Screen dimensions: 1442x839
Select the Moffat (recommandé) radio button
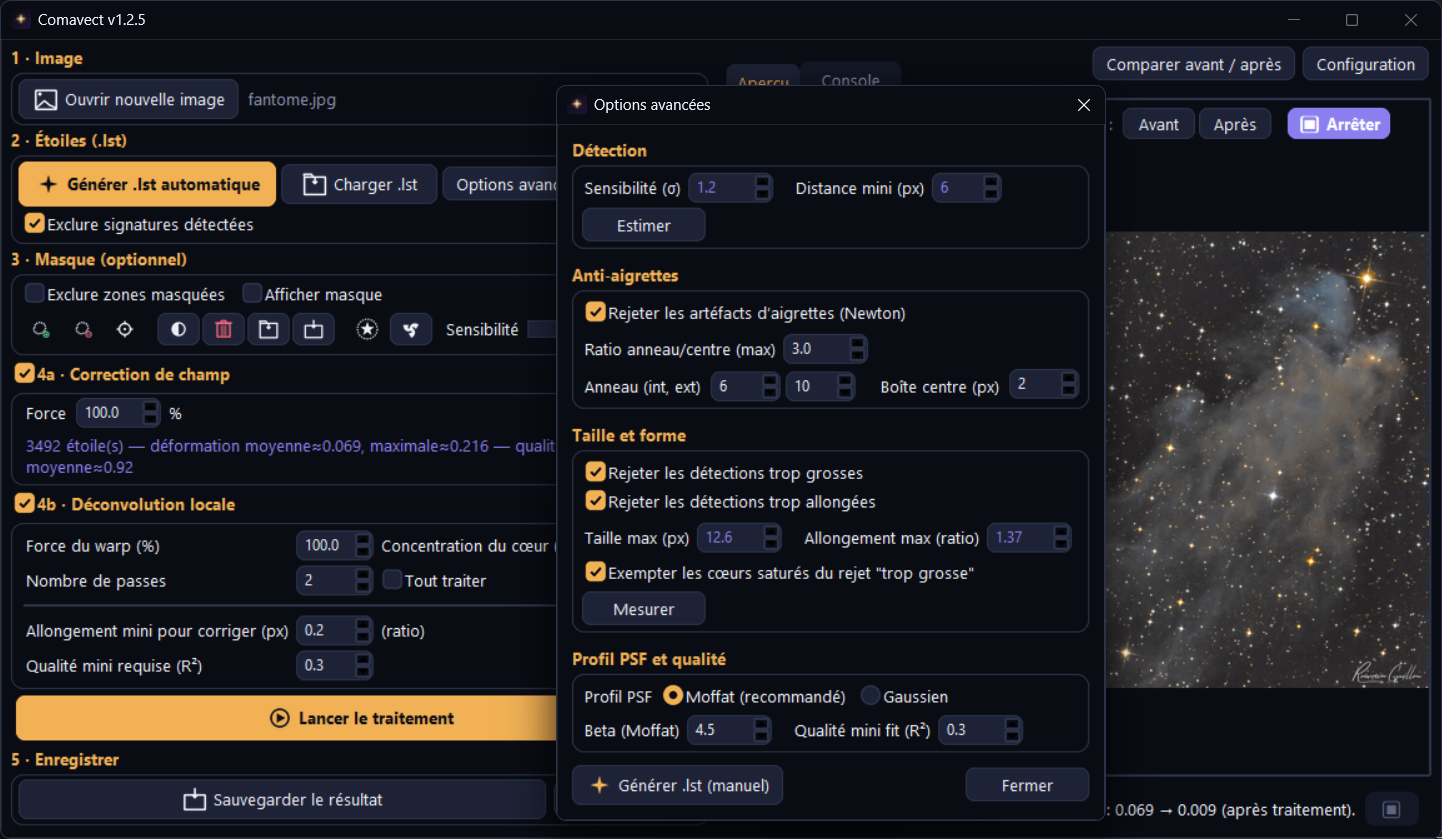coord(673,696)
